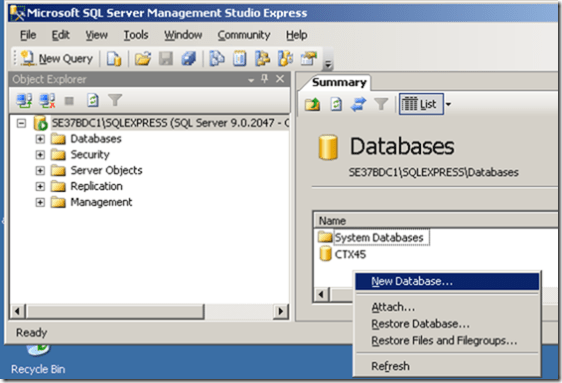This screenshot has width=562, height=383.
Task: Select the Management folder
Action: [x=101, y=202]
